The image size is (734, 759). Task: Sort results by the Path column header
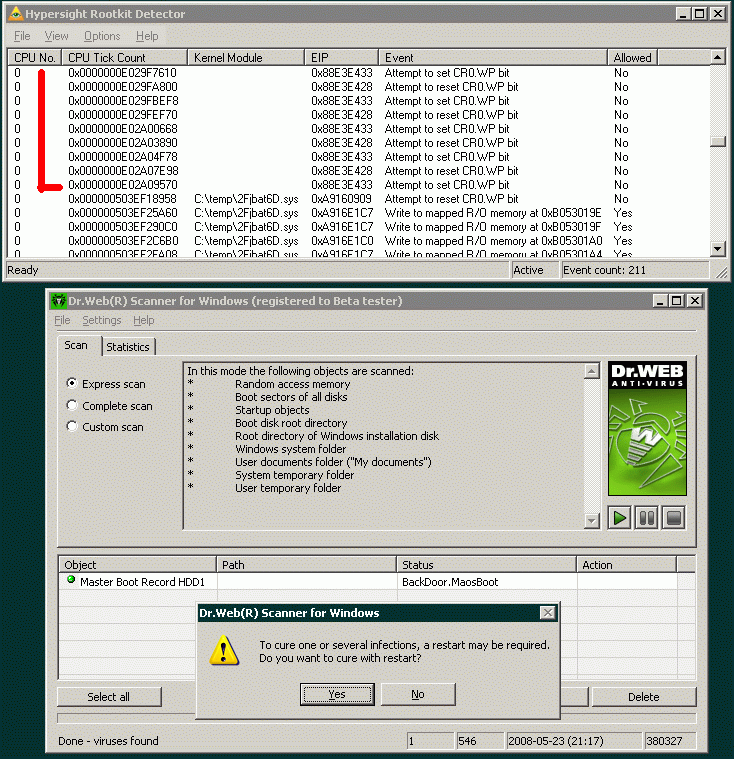tap(306, 564)
